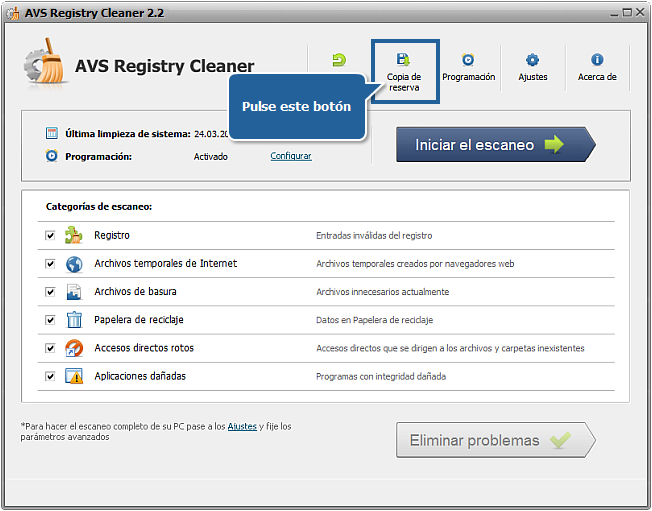Click 'Entradas inválidas del registro' description
The width and height of the screenshot is (652, 511).
click(374, 236)
